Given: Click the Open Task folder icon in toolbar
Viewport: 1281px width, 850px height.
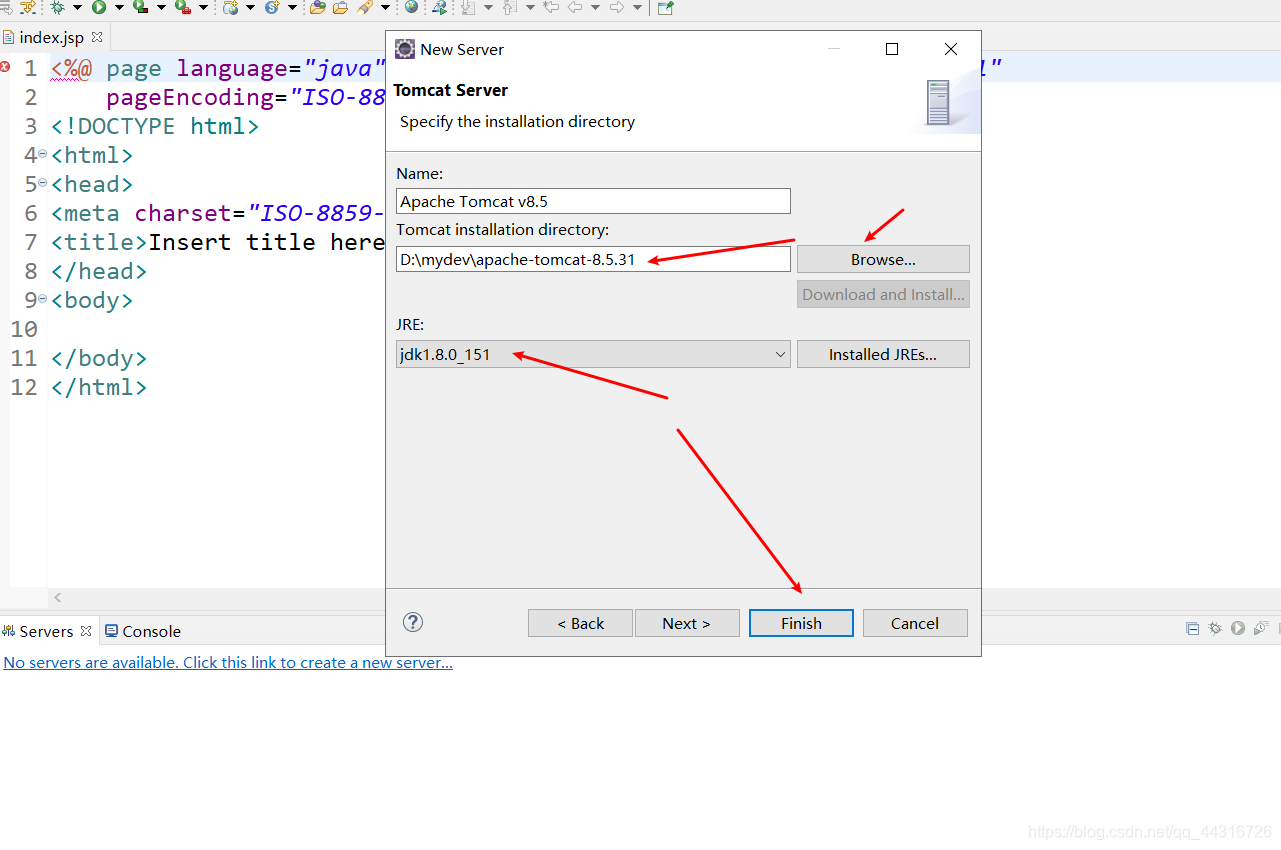Looking at the screenshot, I should pos(340,7).
